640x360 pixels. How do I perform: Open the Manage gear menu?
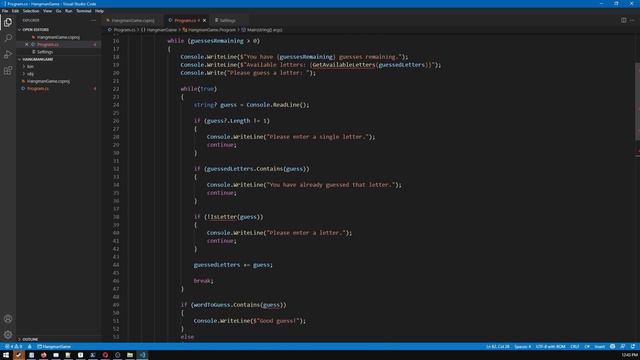[x=8, y=335]
